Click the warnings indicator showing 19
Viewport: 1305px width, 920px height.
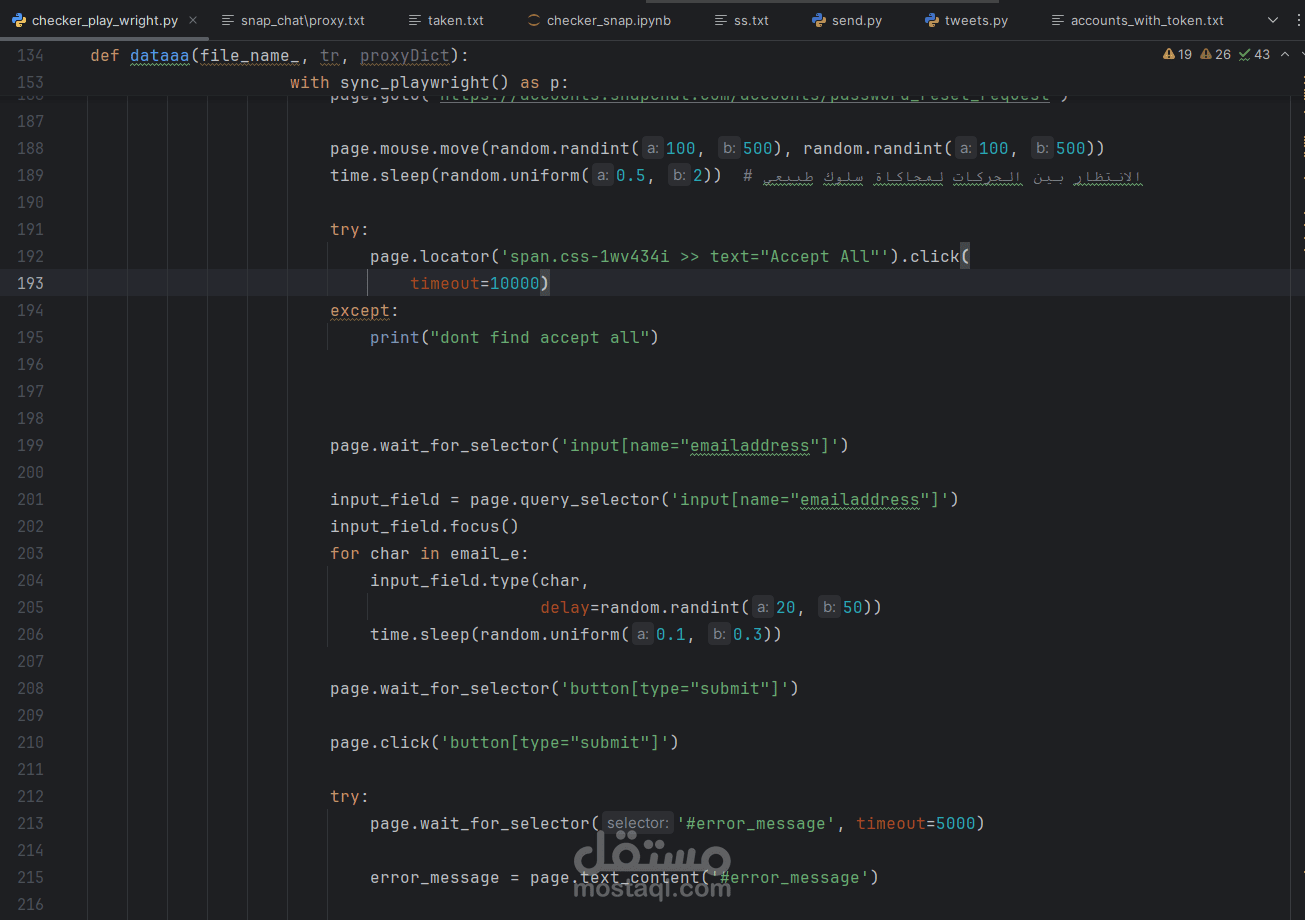[1178, 55]
